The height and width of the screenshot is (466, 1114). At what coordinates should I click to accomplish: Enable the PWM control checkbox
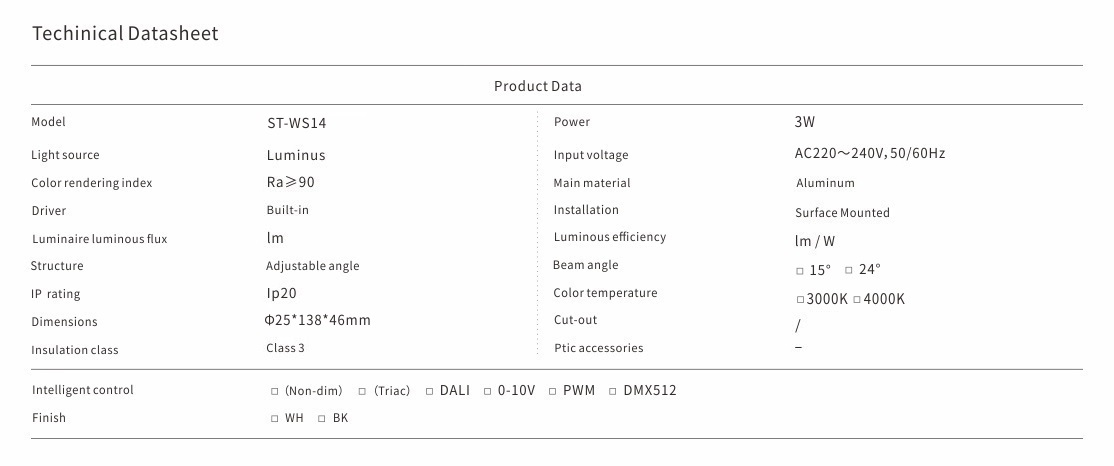click(552, 391)
